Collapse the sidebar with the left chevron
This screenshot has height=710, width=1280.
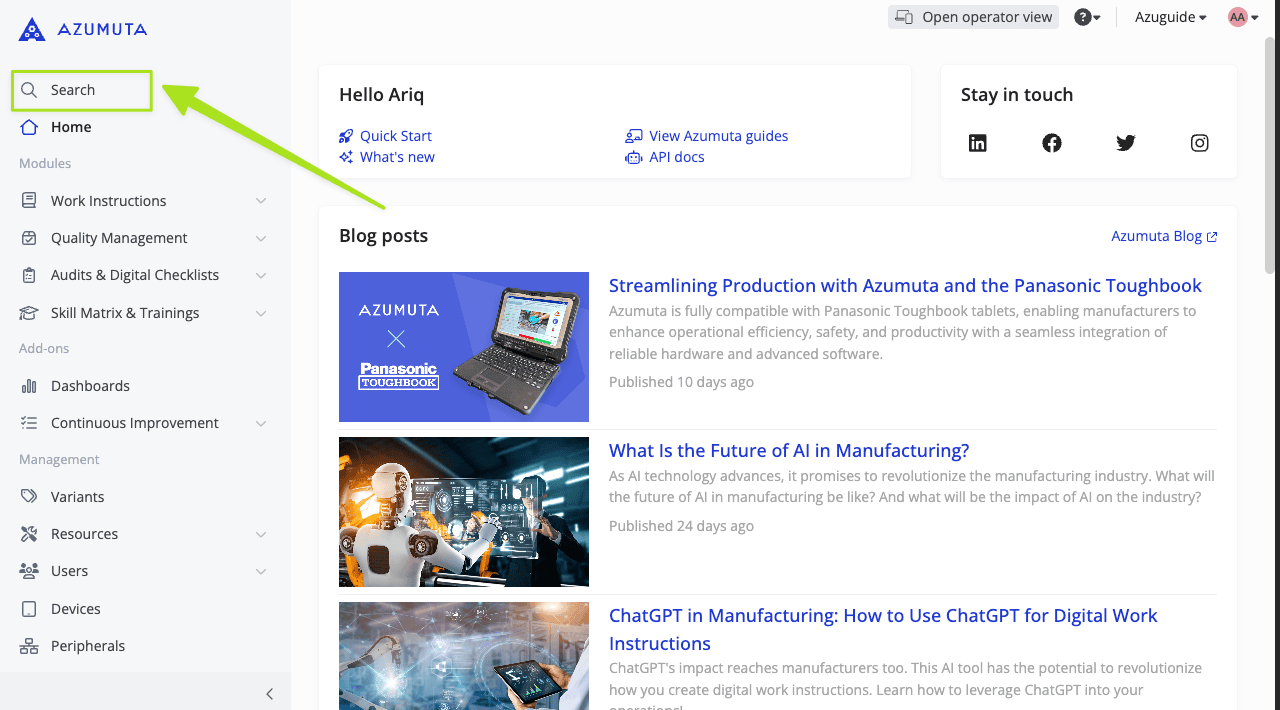pos(269,694)
